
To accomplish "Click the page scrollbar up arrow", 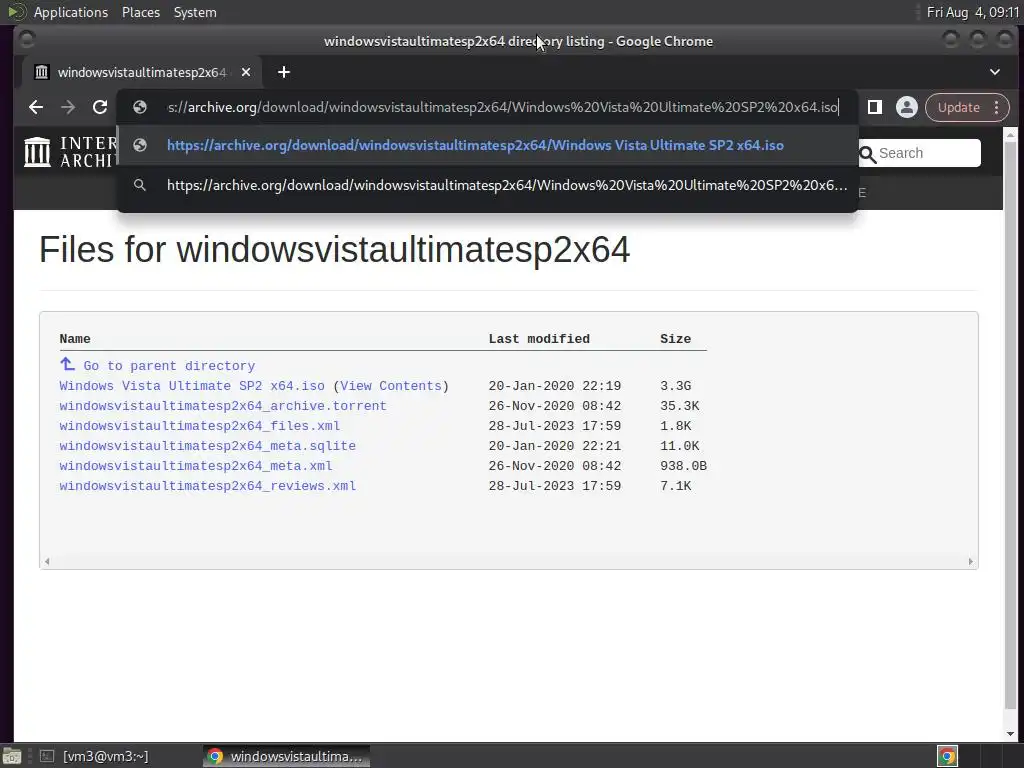I will (x=1010, y=136).
